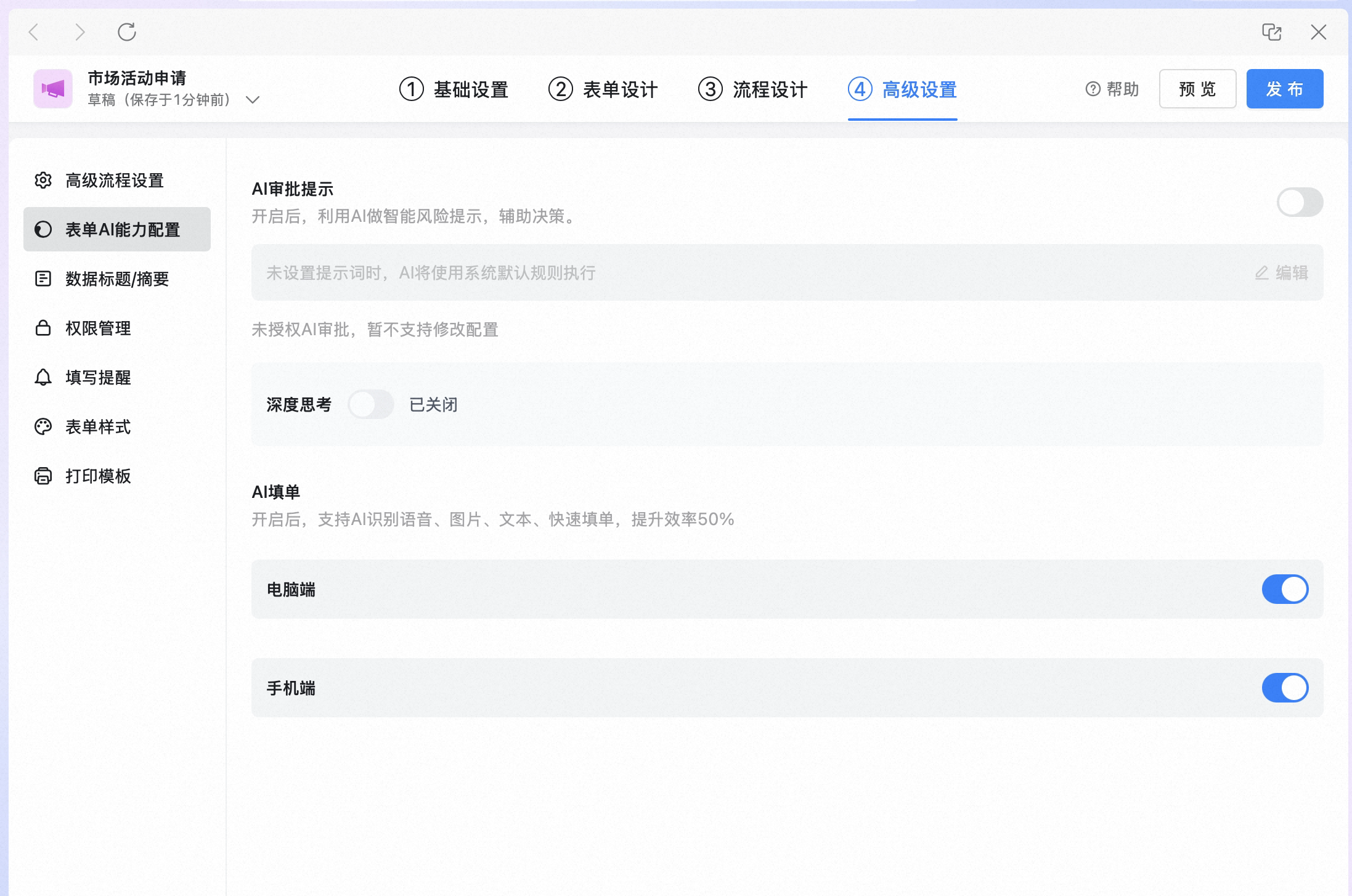This screenshot has height=896, width=1352.
Task: Expand the draft status dropdown chevron
Action: (x=253, y=100)
